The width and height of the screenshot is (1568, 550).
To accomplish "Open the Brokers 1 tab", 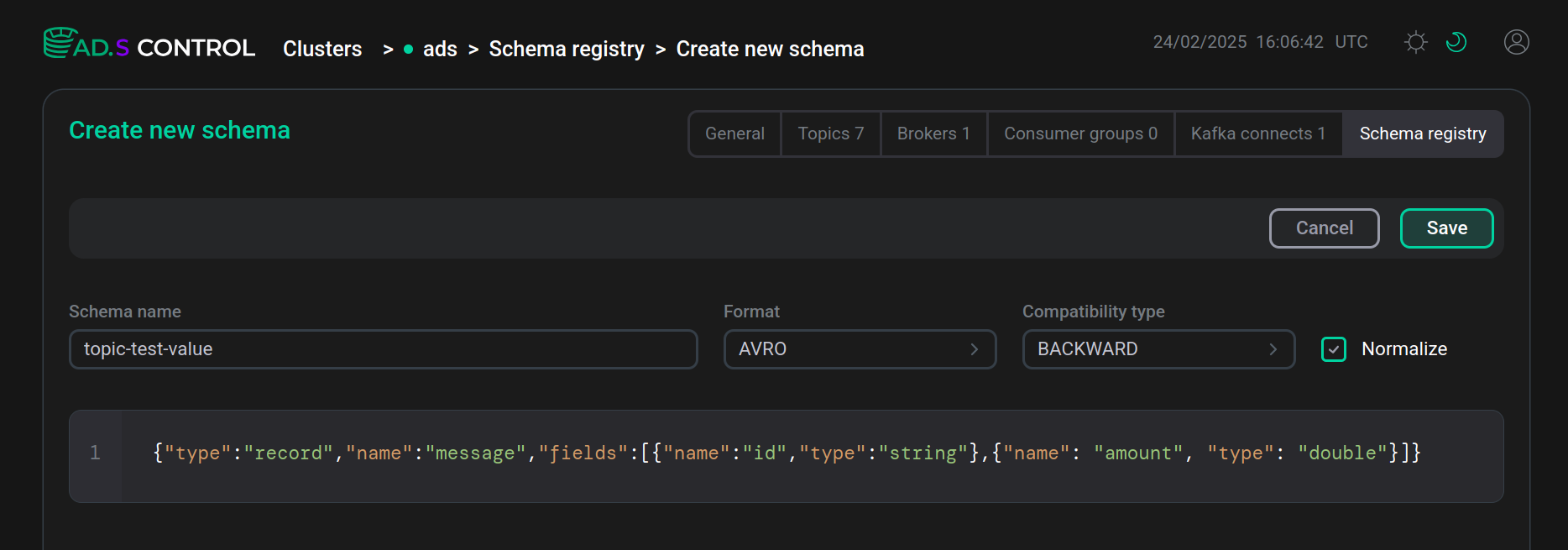I will [x=933, y=134].
